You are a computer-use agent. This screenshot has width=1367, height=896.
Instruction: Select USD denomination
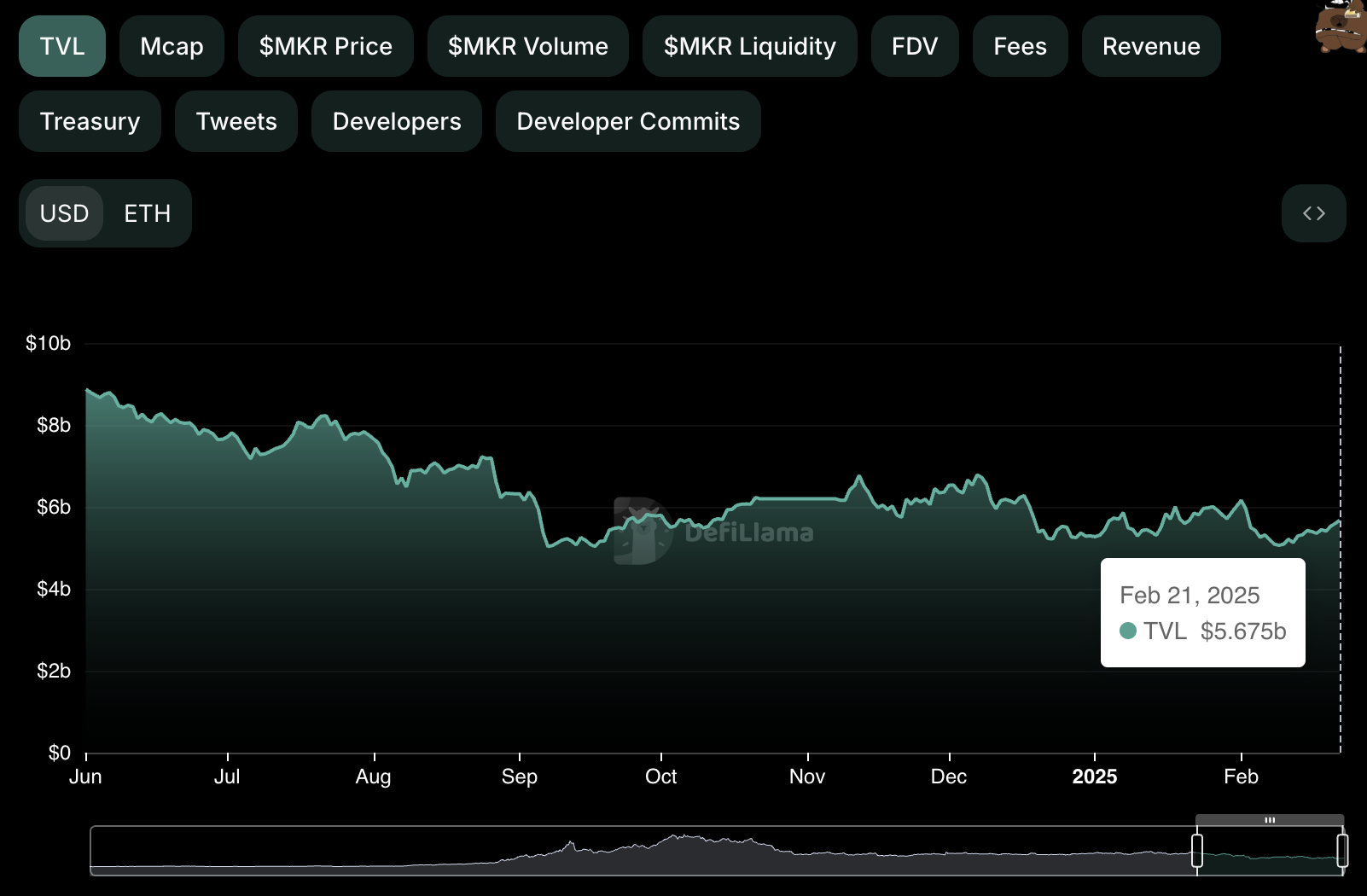point(65,213)
